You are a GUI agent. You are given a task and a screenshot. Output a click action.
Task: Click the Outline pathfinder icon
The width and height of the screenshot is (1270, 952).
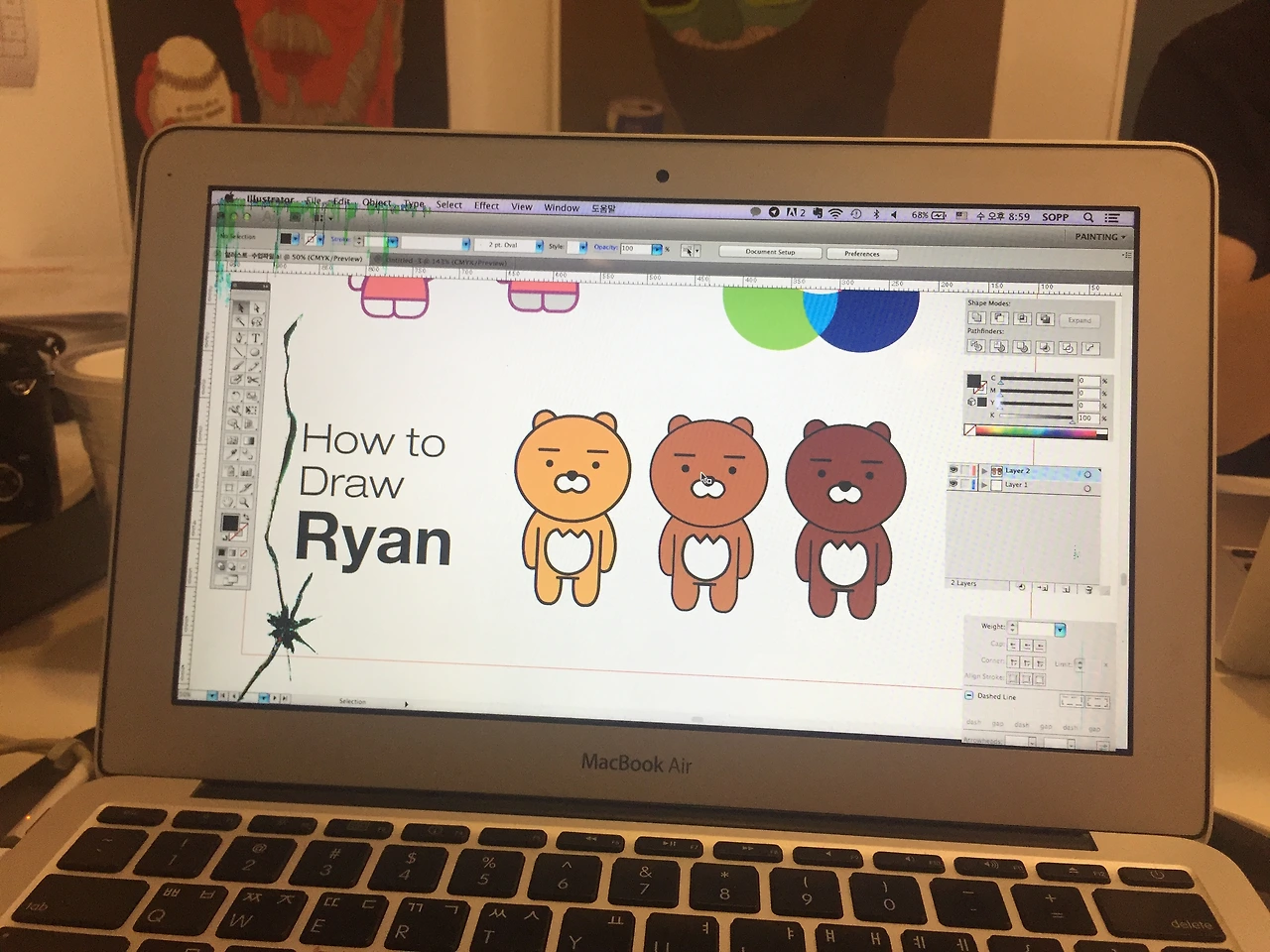pyautogui.click(x=1068, y=348)
